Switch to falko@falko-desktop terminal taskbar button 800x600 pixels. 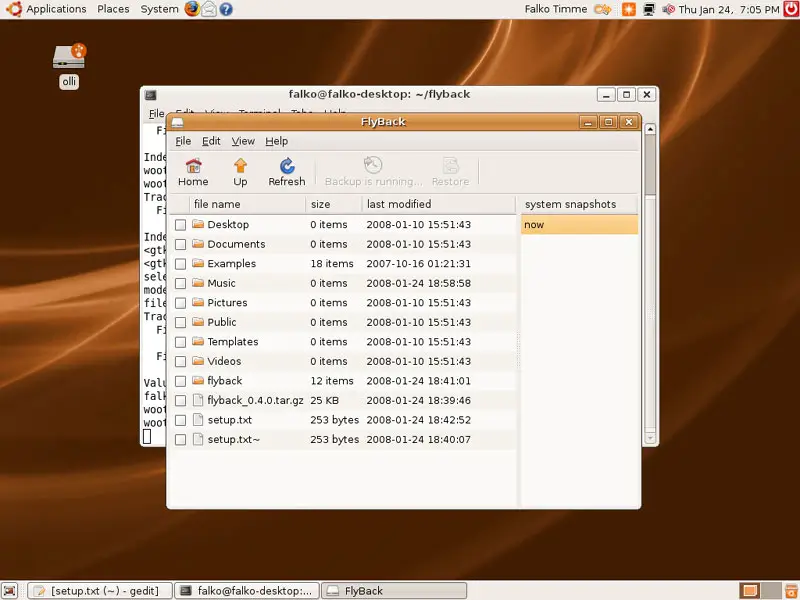coord(247,591)
